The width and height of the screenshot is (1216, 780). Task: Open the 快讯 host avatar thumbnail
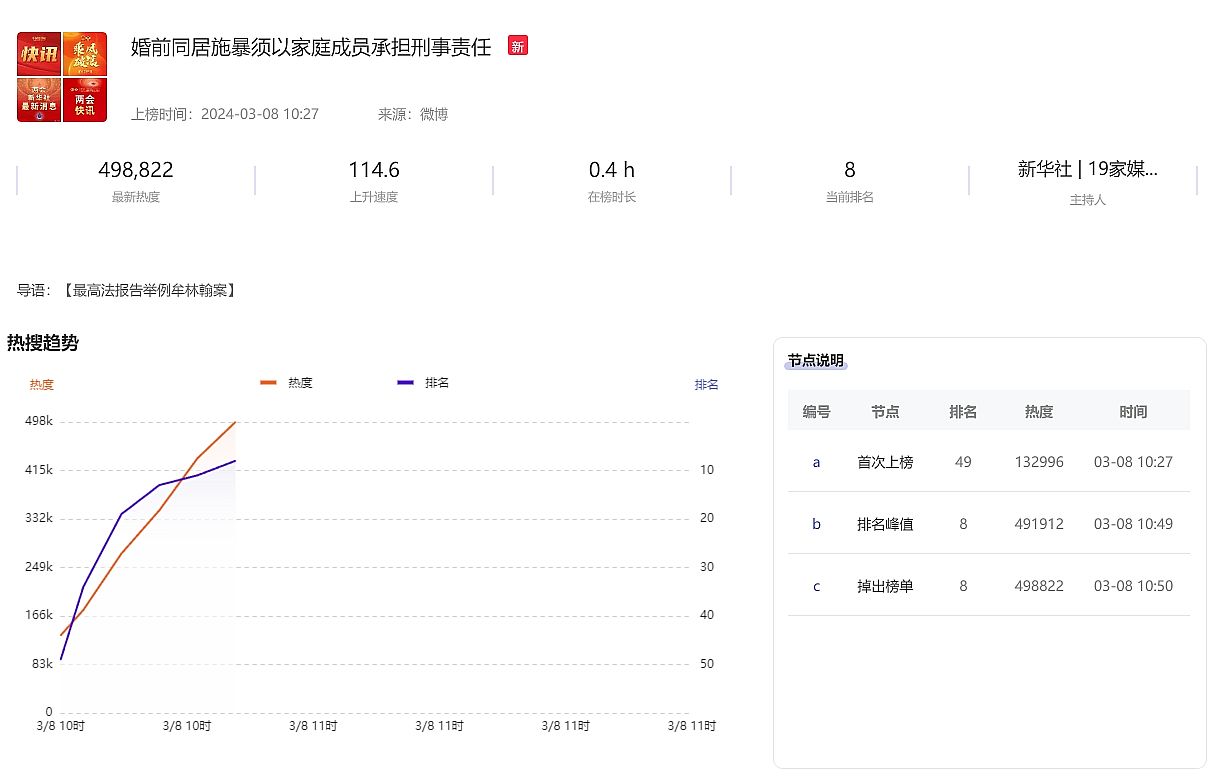tap(39, 54)
